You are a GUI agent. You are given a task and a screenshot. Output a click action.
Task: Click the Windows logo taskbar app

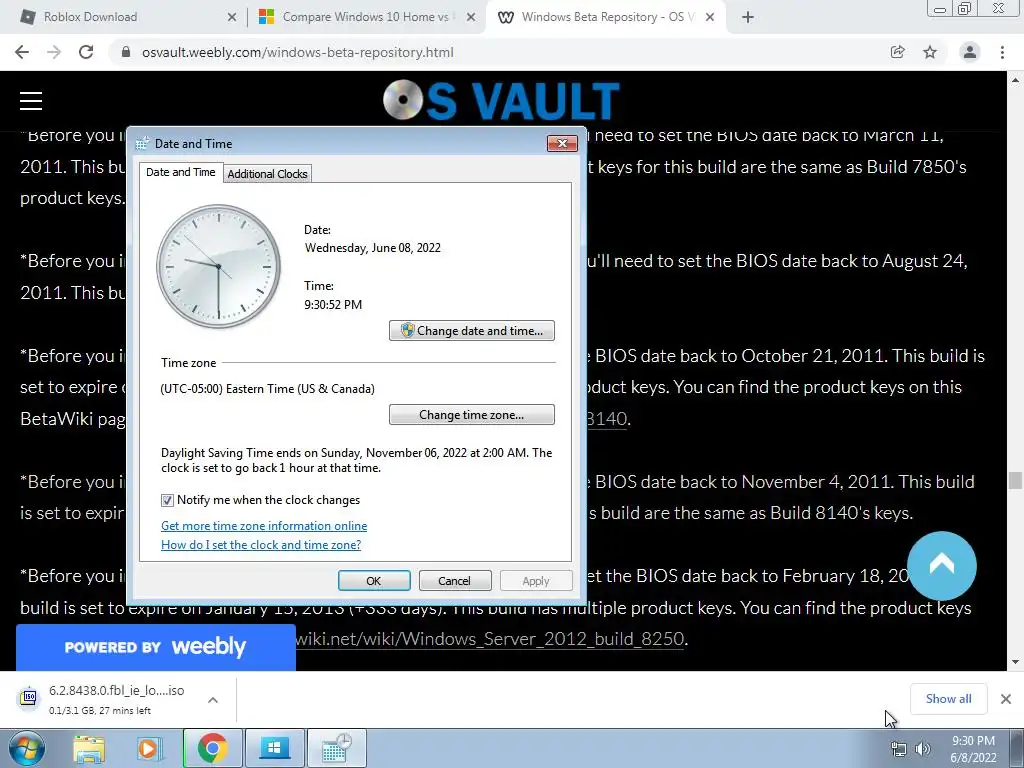274,748
